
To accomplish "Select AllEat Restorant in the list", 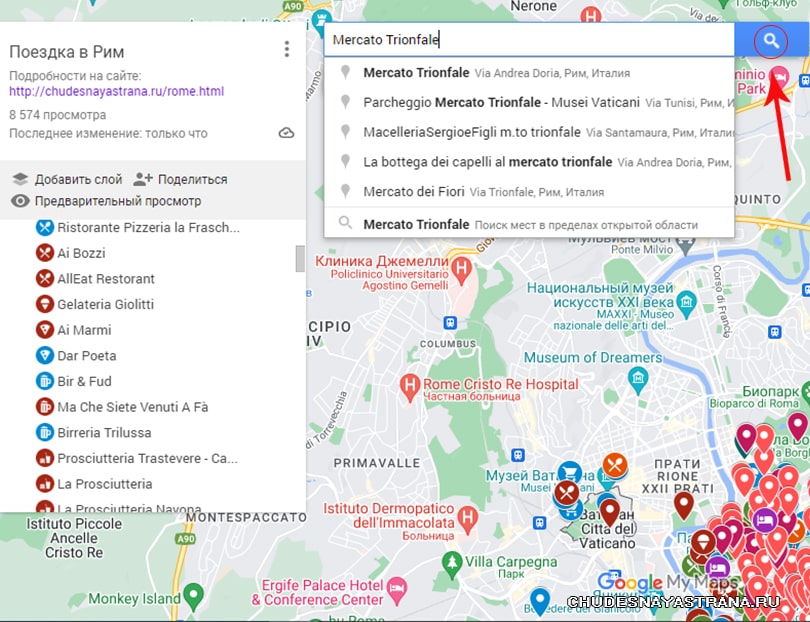I will coord(106,278).
